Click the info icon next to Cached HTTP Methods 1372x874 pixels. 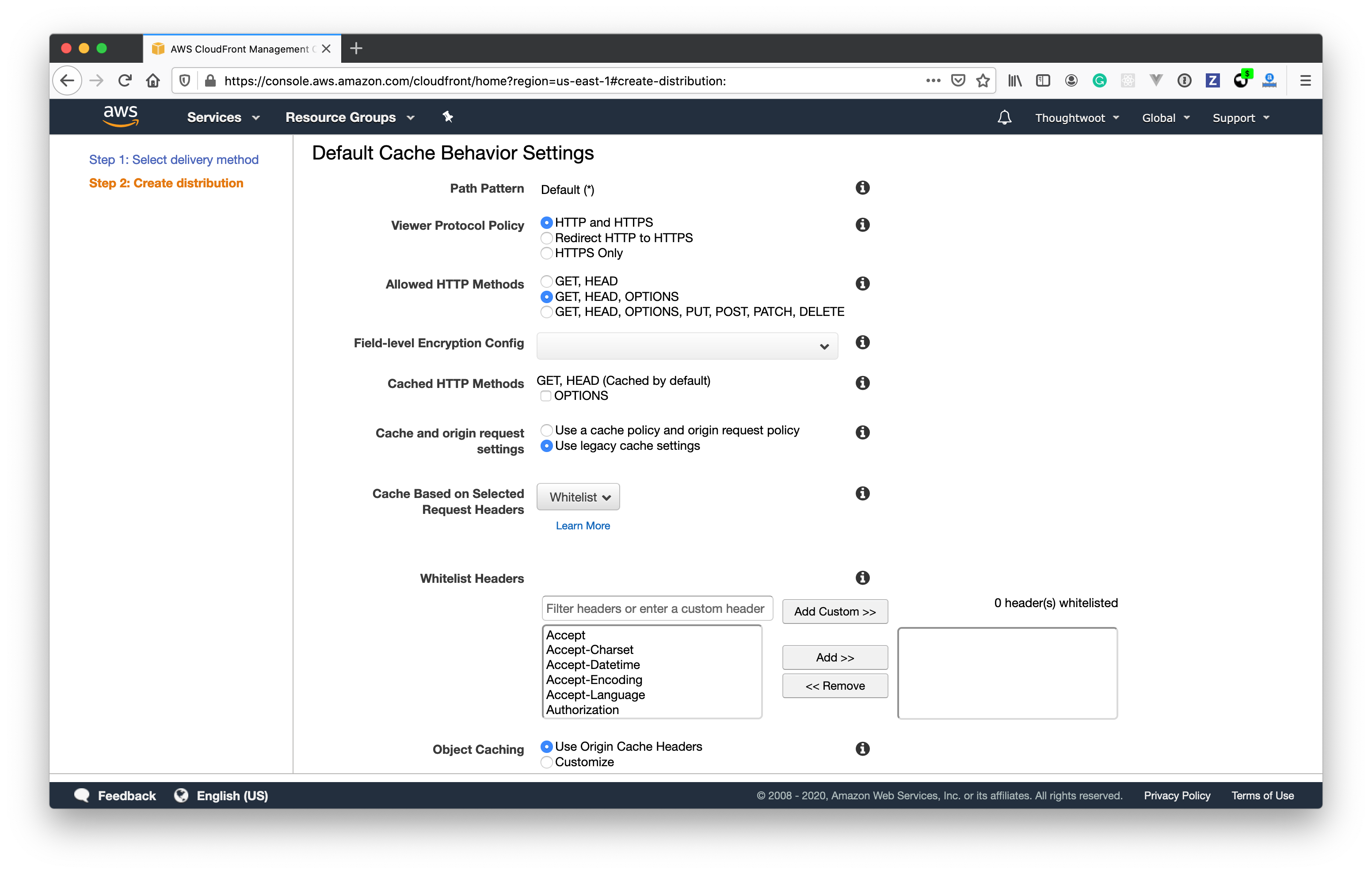click(x=861, y=383)
